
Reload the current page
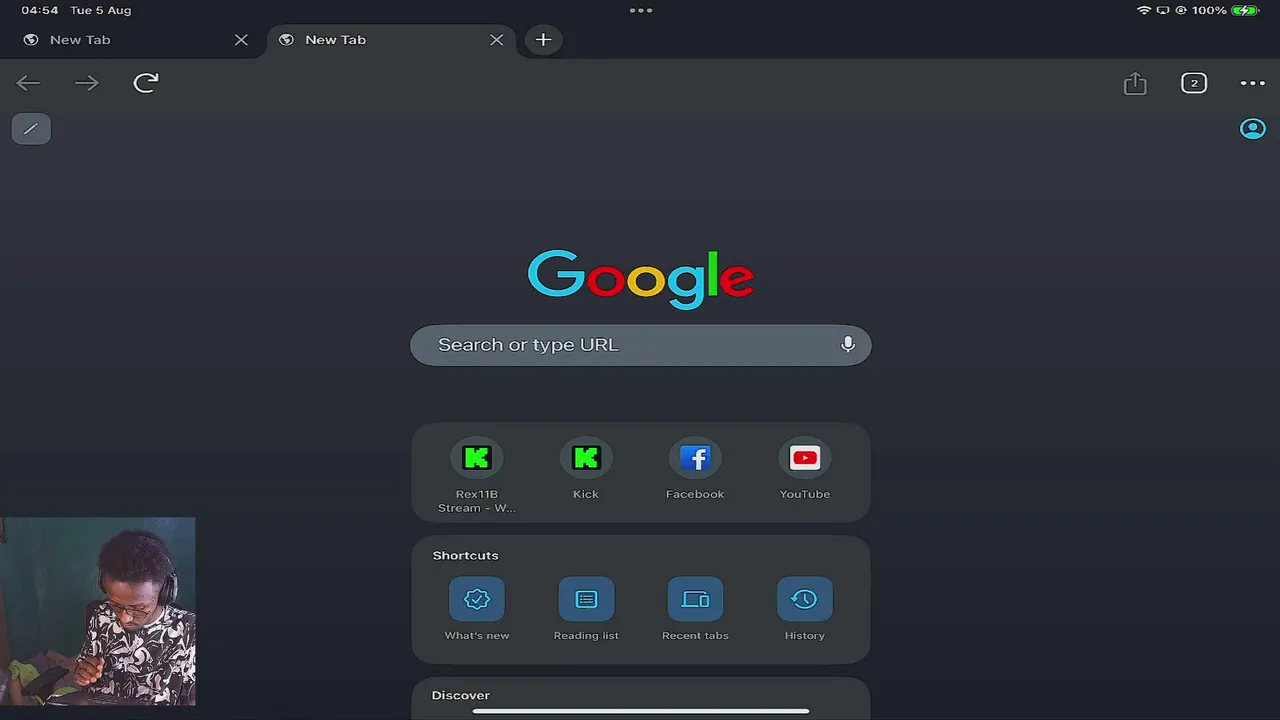[146, 83]
